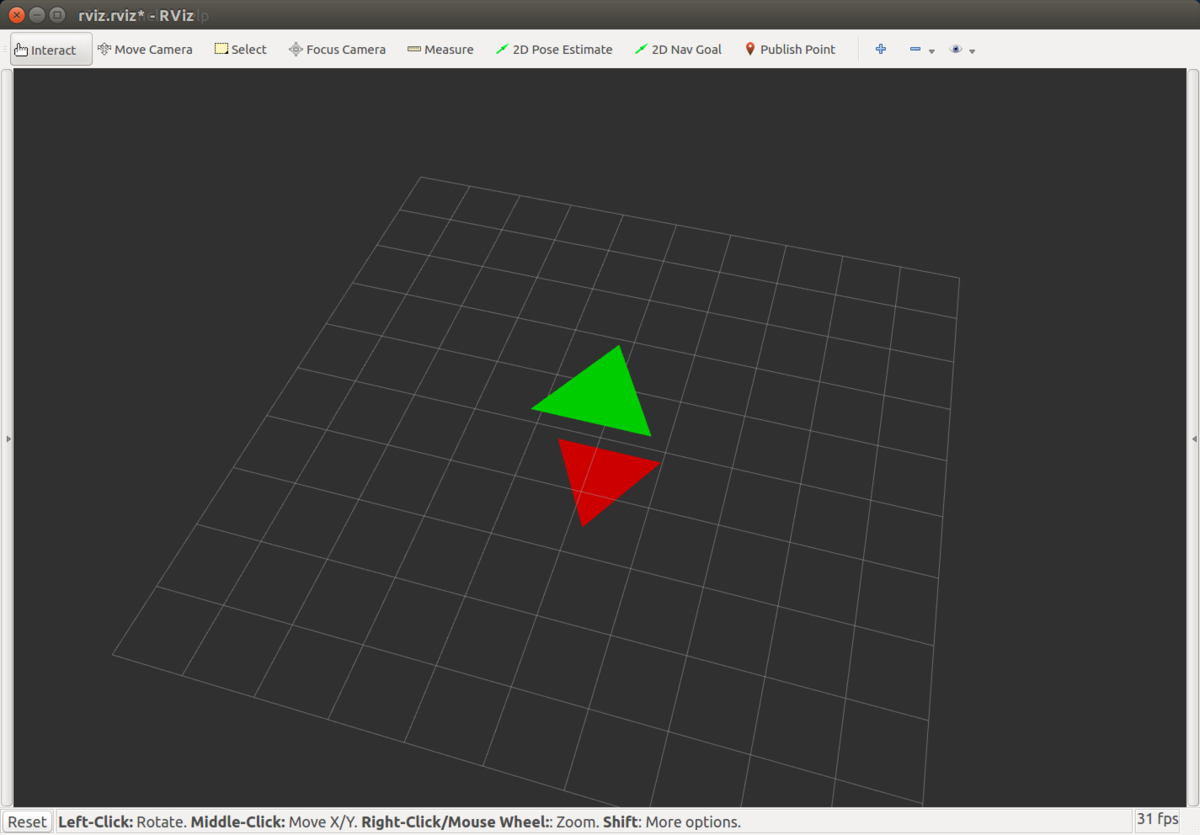The width and height of the screenshot is (1200, 835).
Task: Click the eye tool-options icon
Action: coord(956,49)
